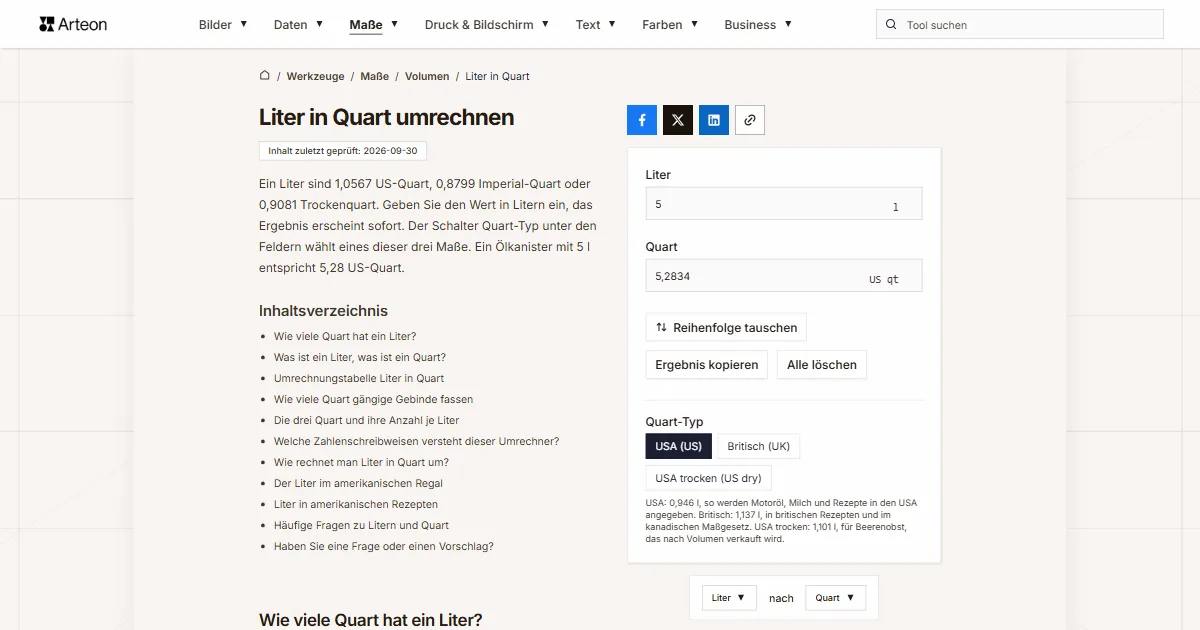The image size is (1200, 630).
Task: Click Ergebnis kopieren
Action: tap(707, 365)
